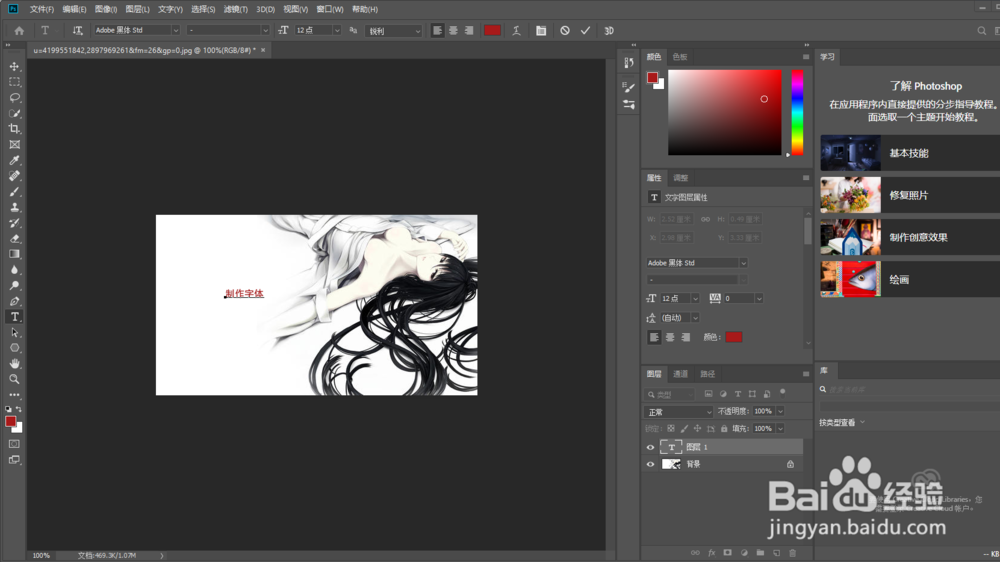Screen dimensions: 1000x562
Task: Open 绘画 tutorial topic
Action: (x=910, y=279)
